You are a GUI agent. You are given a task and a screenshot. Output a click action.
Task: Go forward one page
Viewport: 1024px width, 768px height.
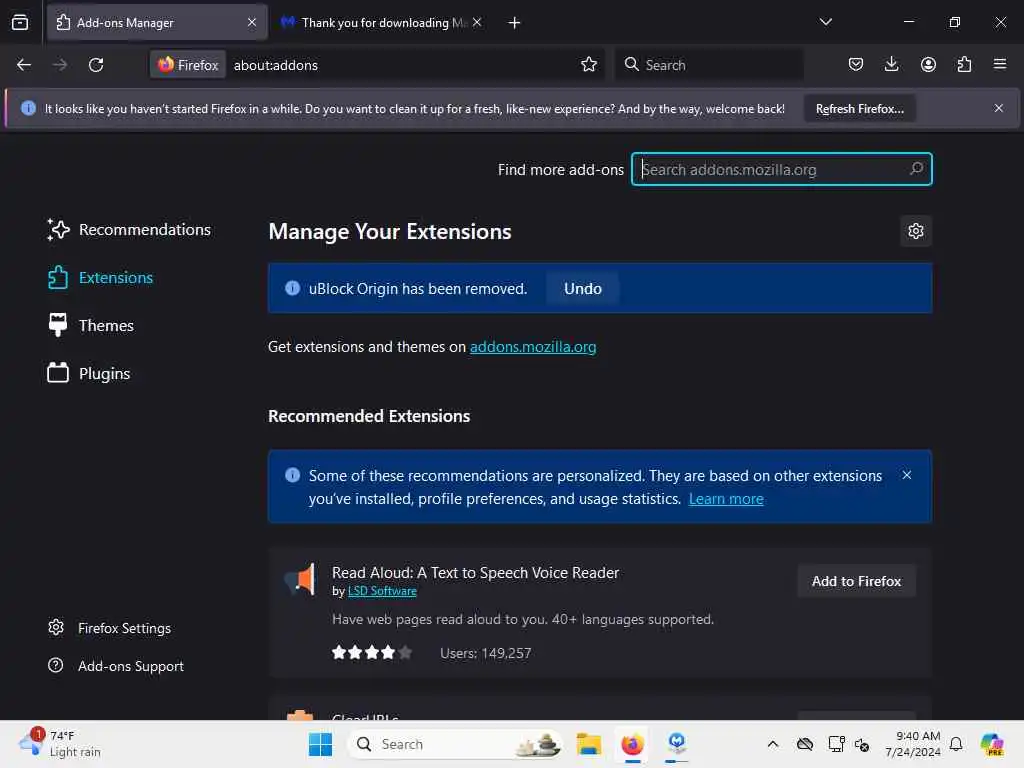(59, 65)
